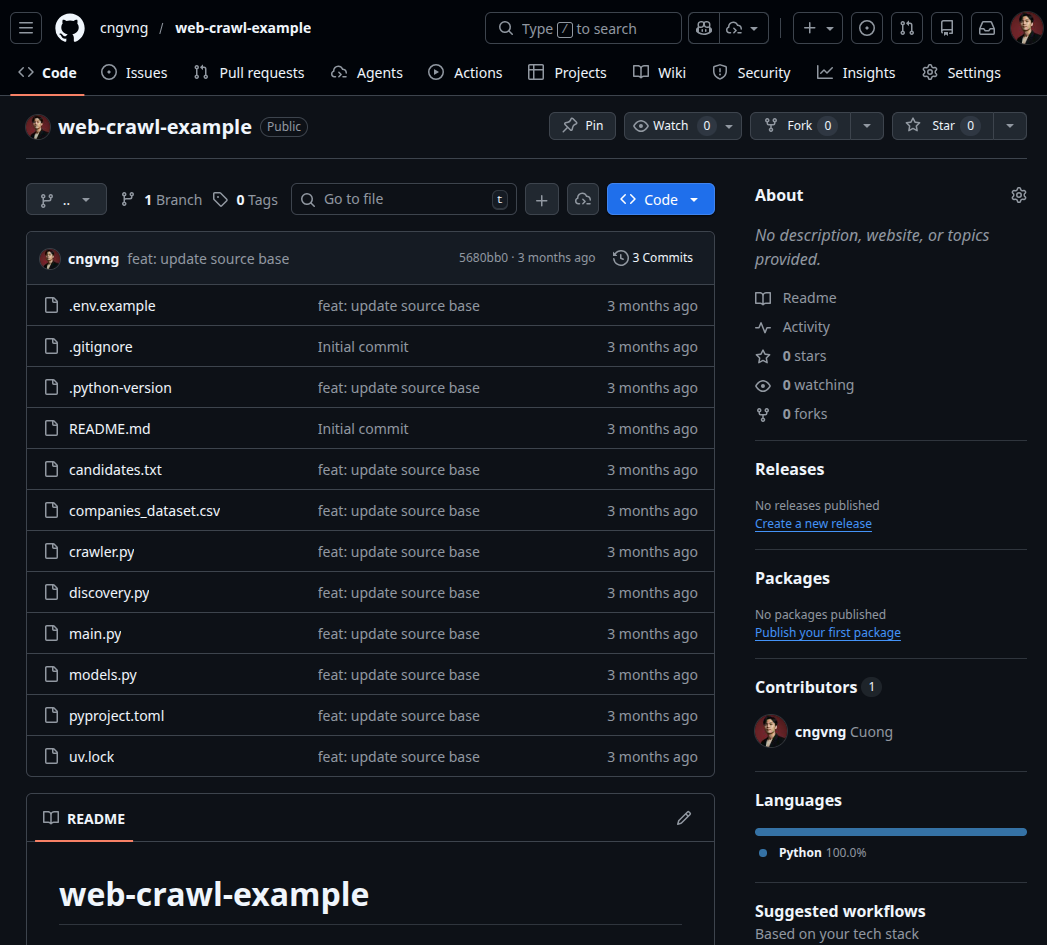The image size is (1047, 945).
Task: Open the Pull requests tab
Action: [x=248, y=73]
